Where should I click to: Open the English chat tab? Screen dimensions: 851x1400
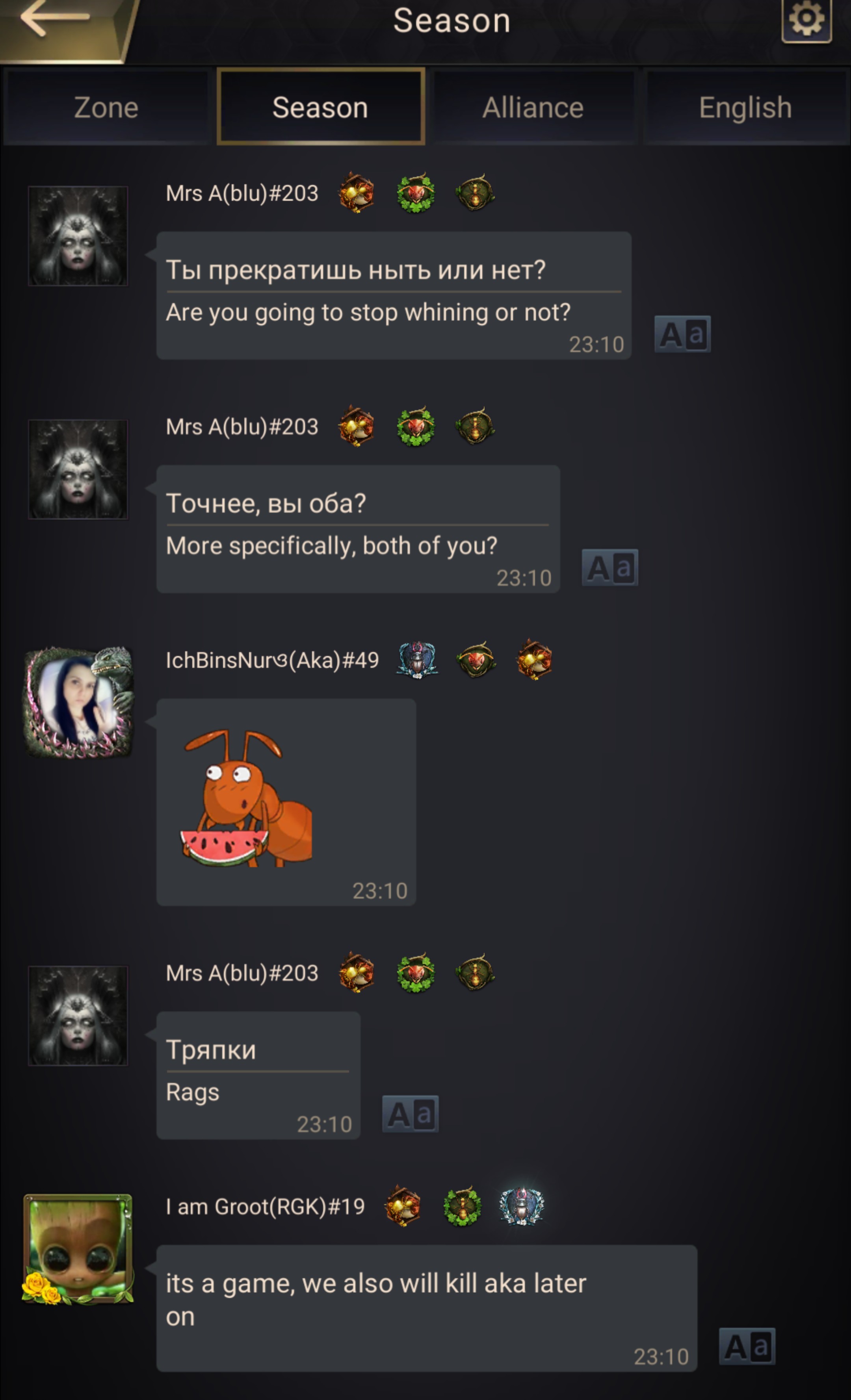(x=745, y=108)
